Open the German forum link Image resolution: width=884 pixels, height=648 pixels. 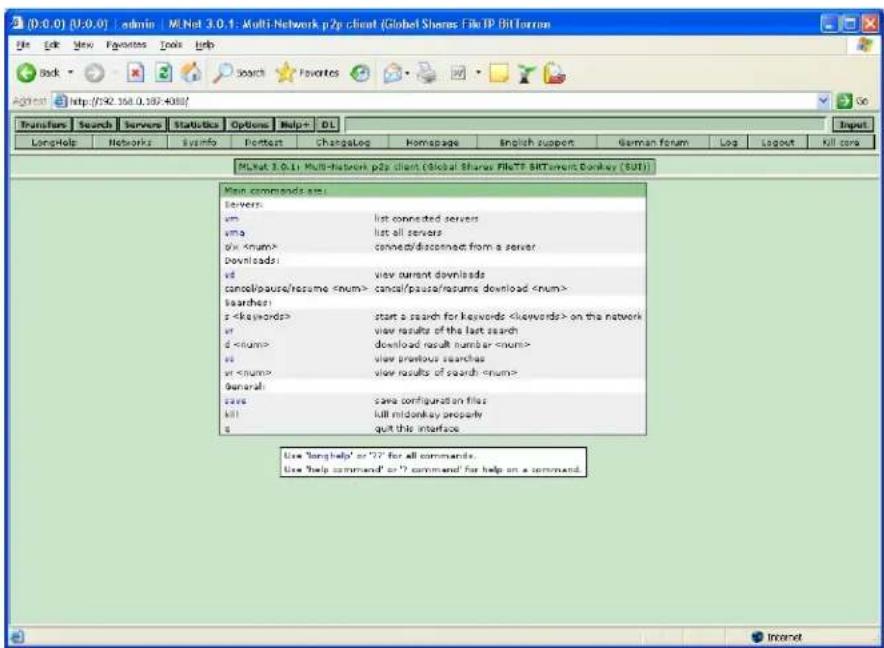pos(653,143)
